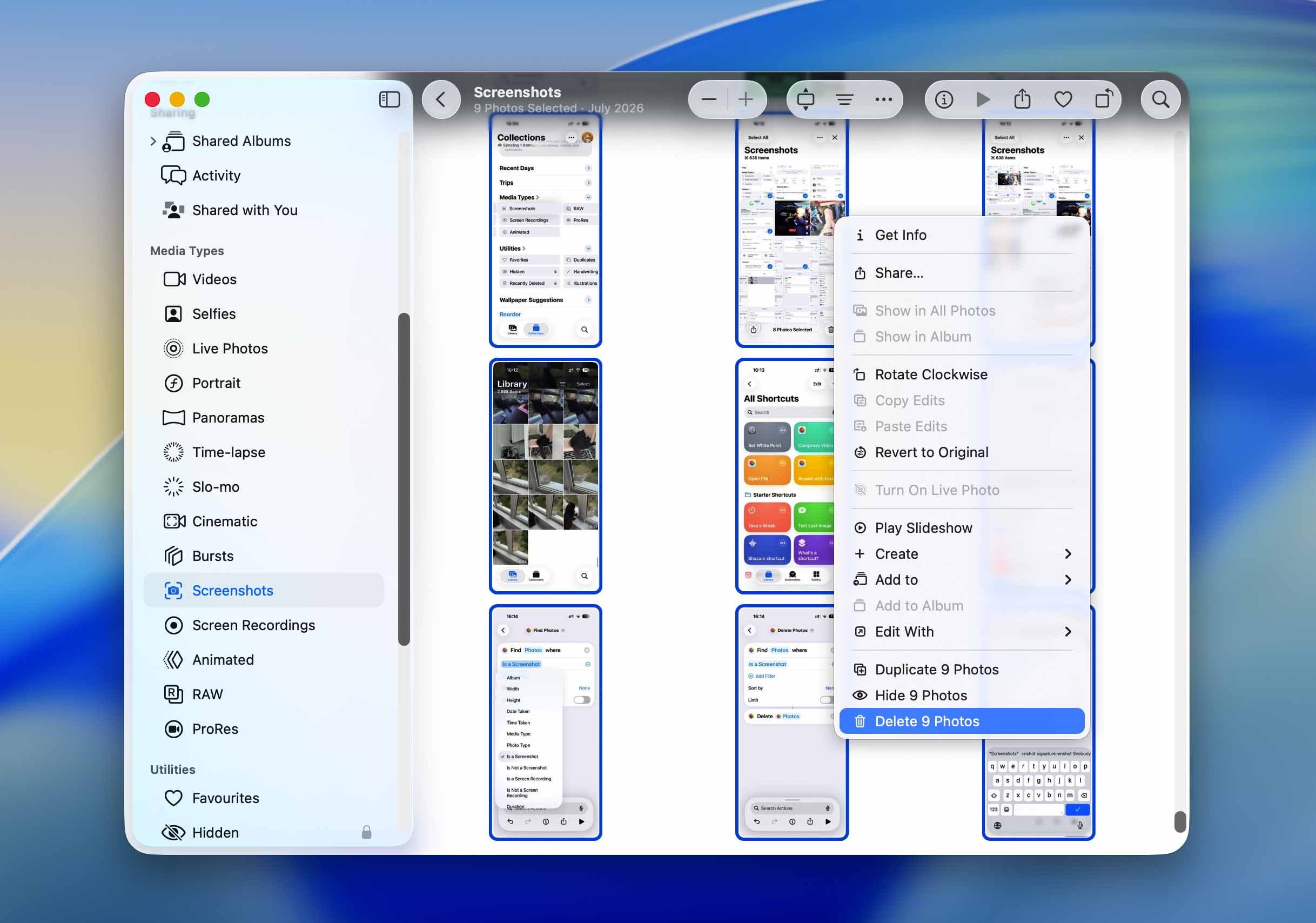Click the Hidden album lock icon
The image size is (1316, 923).
[x=366, y=832]
